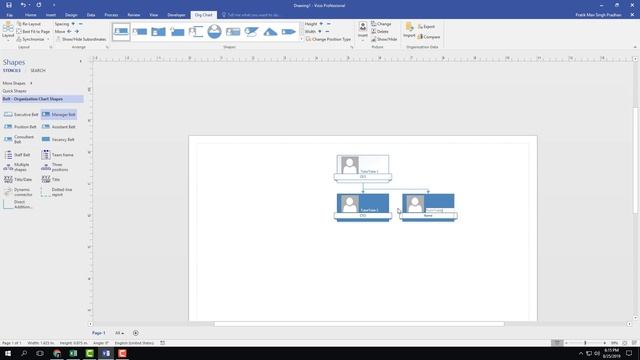Select Staff Belt shape
640x360 pixels.
point(17,155)
